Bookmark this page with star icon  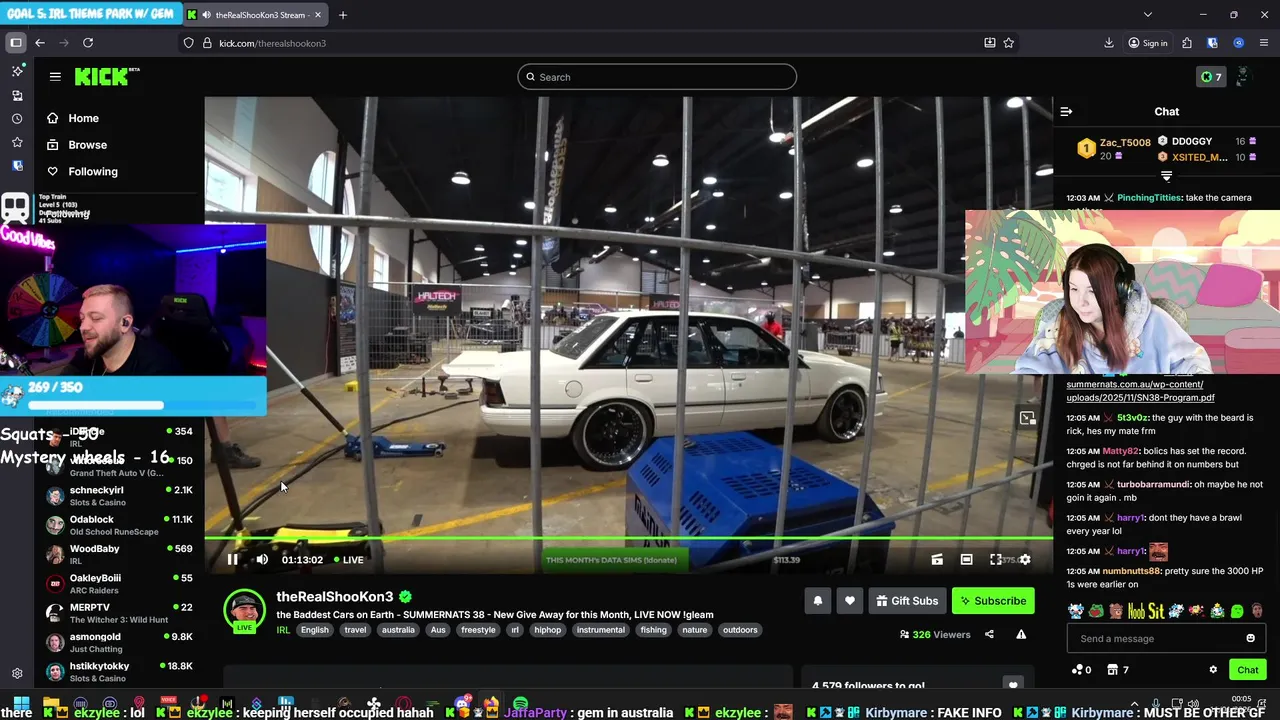coord(1009,43)
